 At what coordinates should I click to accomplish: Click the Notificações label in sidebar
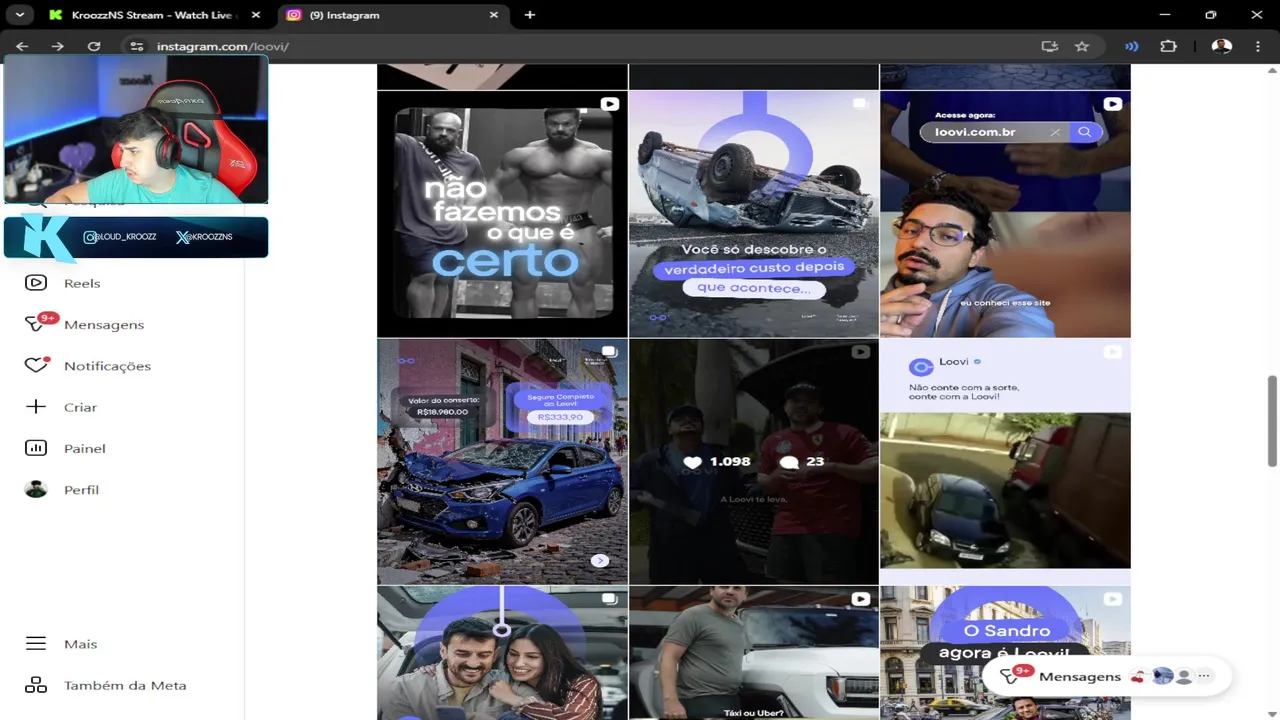tap(107, 366)
